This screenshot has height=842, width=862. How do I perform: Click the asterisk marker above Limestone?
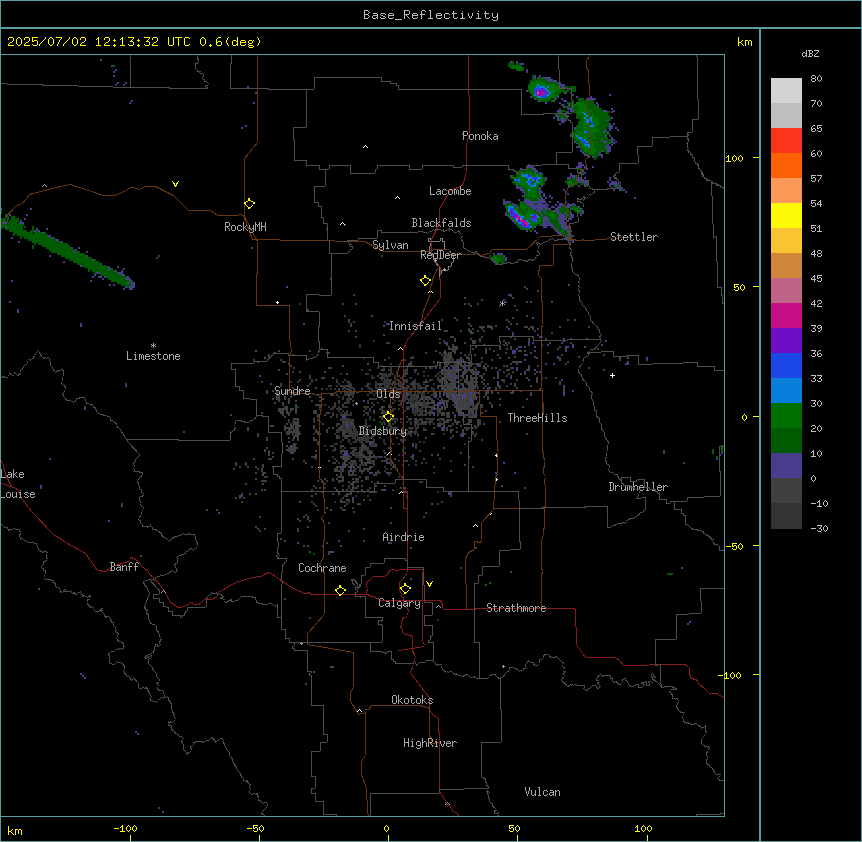pos(153,346)
